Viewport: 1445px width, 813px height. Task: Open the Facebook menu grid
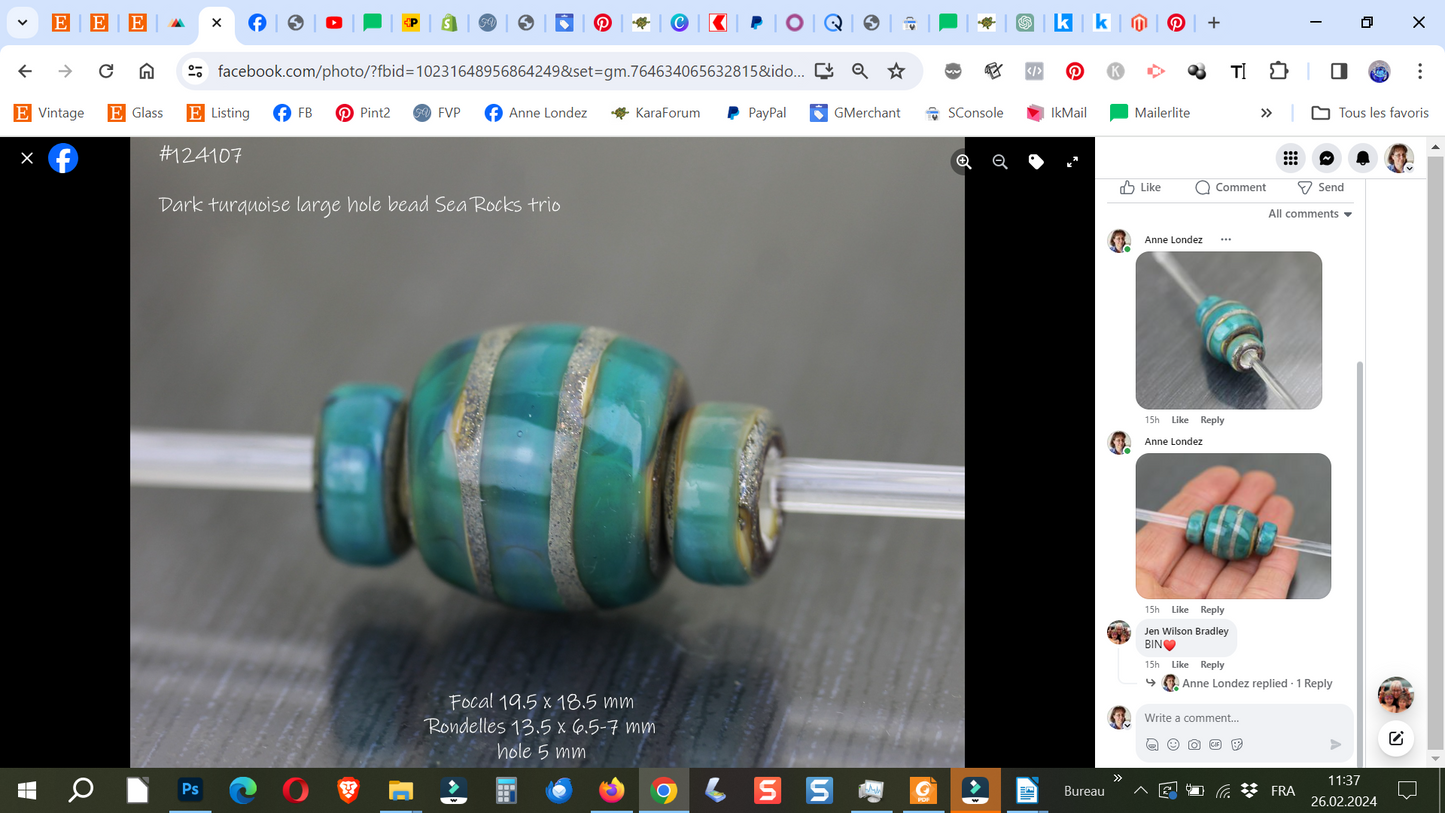point(1290,158)
